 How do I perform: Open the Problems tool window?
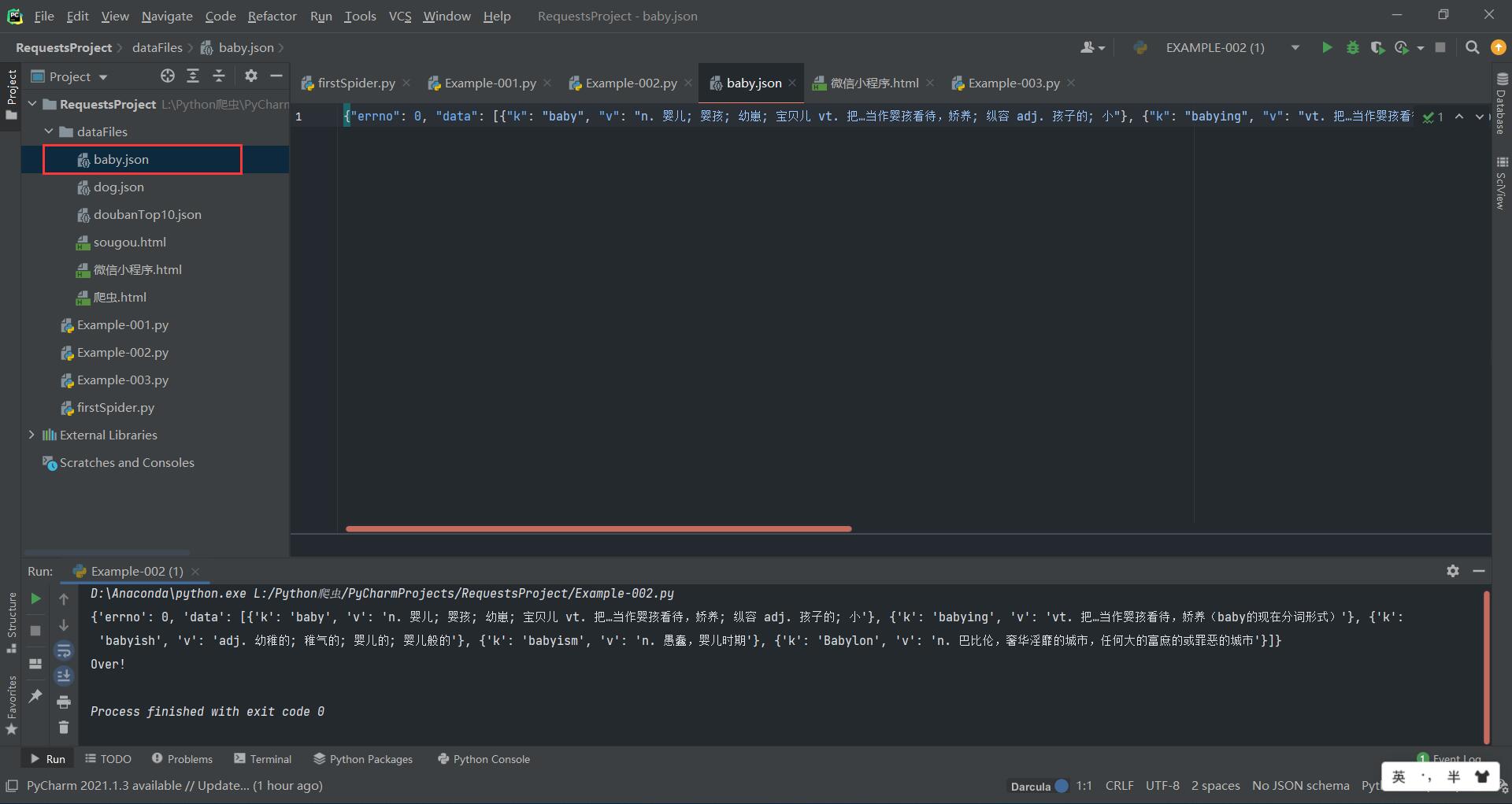(x=182, y=759)
